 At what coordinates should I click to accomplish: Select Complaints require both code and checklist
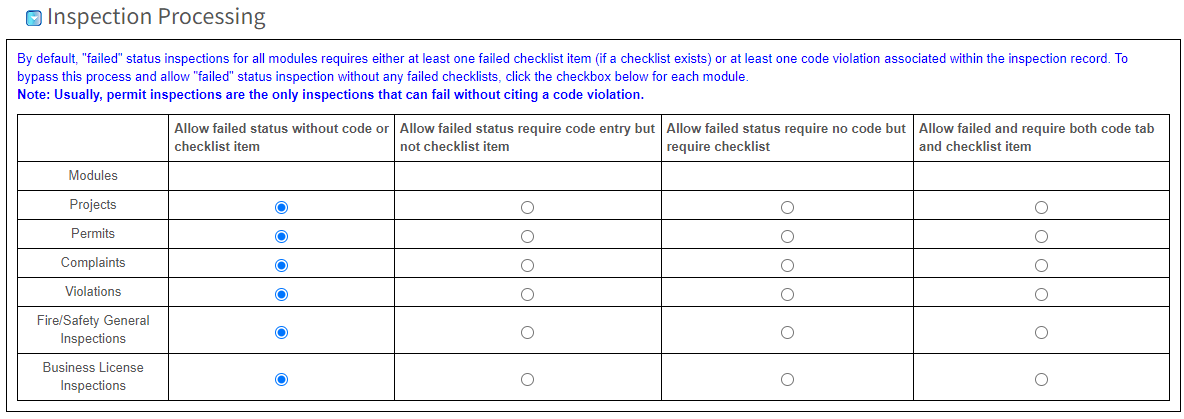[x=1041, y=265]
